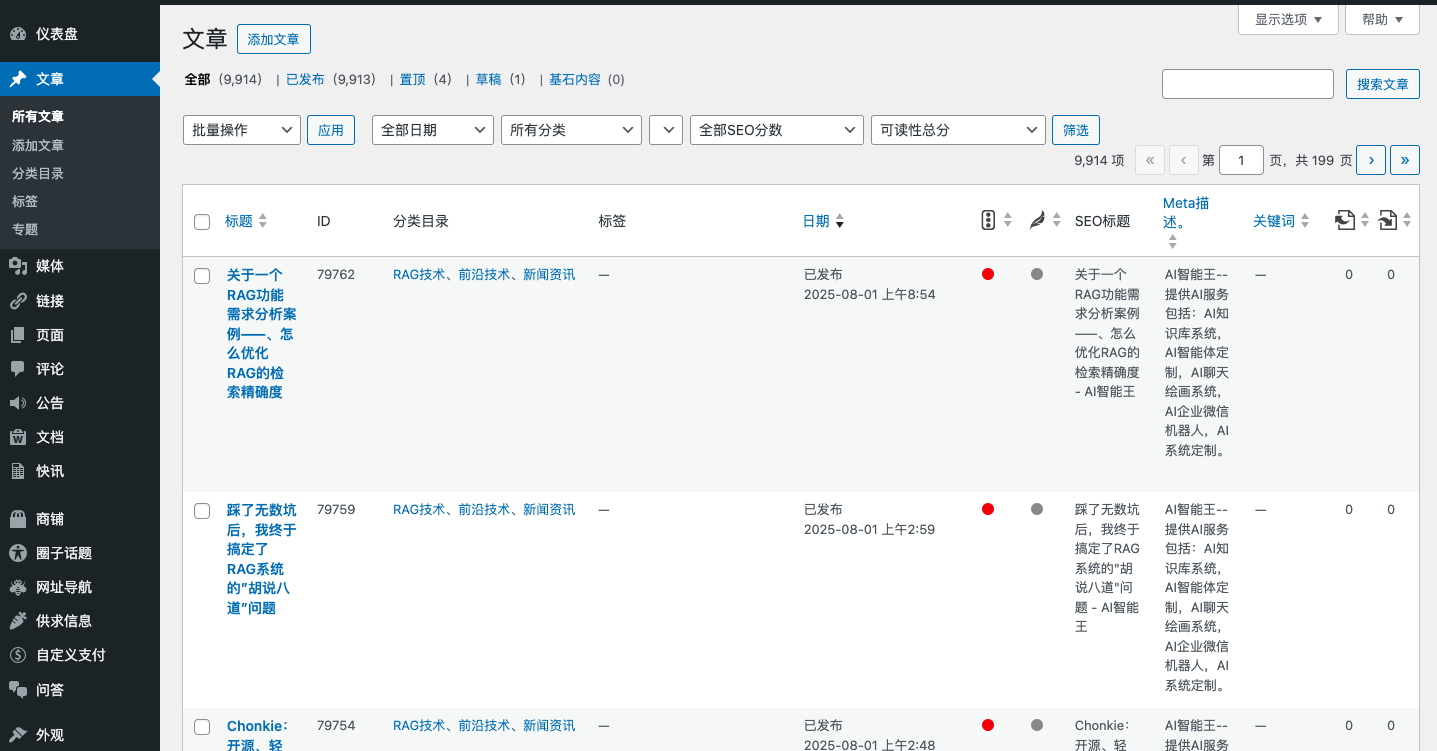Image resolution: width=1437 pixels, height=751 pixels.
Task: Click 新闻资讯 category link for post 79759
Action: pos(549,509)
